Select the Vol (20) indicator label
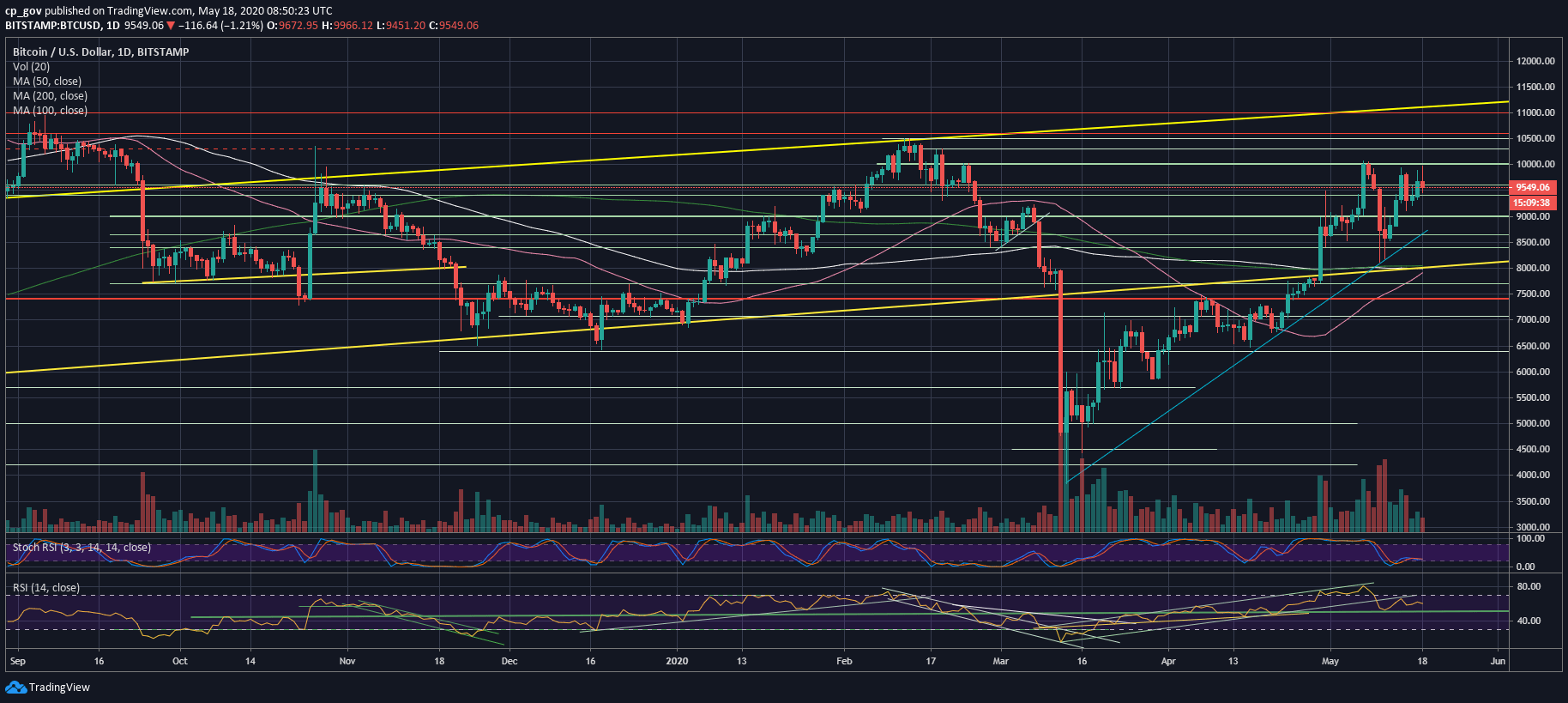Screen dimensions: 1568x703 pos(31,66)
